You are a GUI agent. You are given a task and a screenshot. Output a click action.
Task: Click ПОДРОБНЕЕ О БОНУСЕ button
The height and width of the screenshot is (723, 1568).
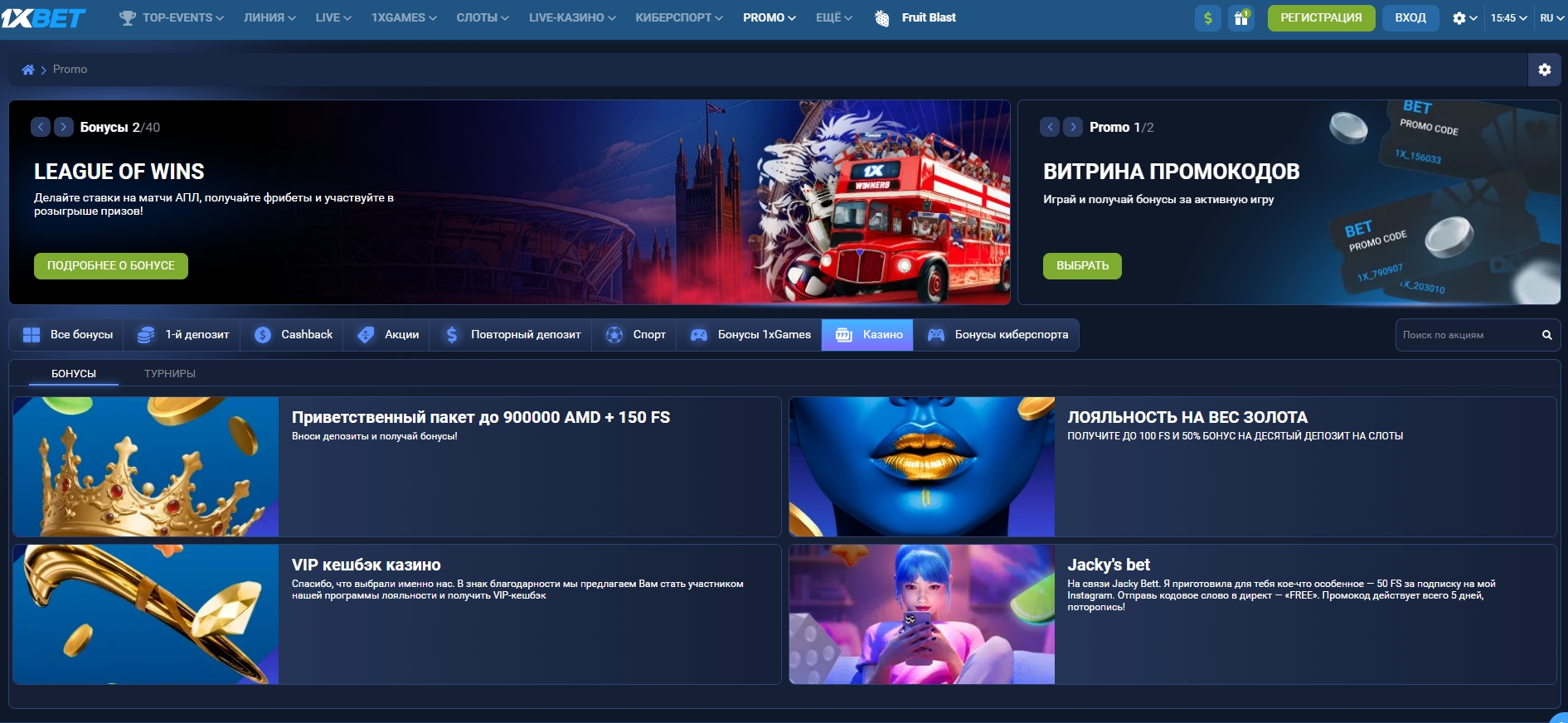point(111,266)
